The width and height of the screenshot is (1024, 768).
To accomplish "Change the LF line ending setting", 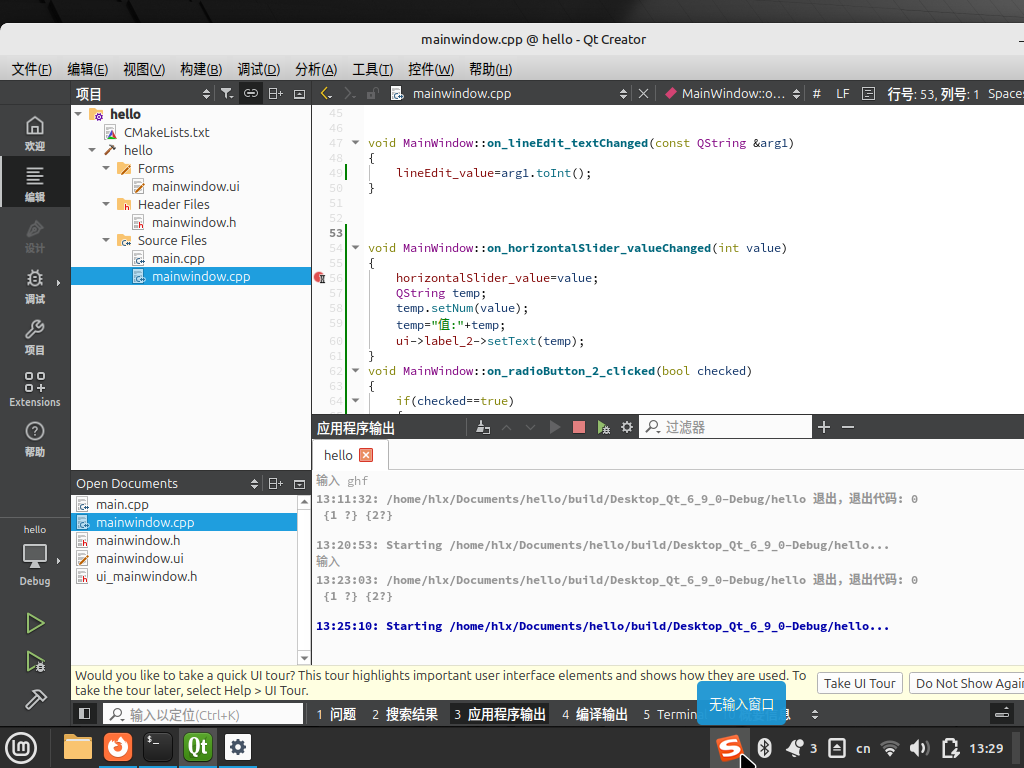I will [842, 93].
